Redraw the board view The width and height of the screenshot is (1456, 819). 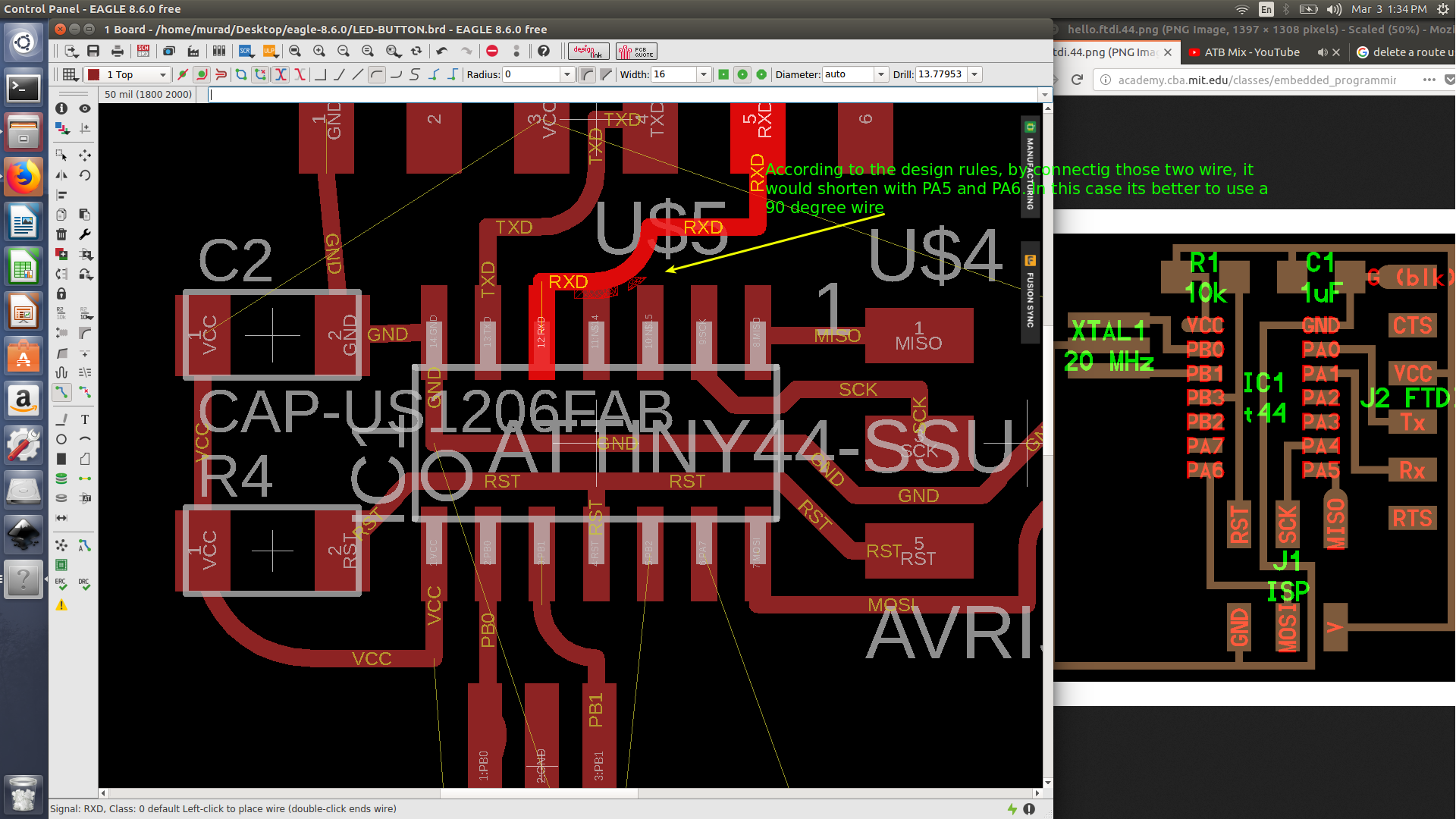click(416, 51)
